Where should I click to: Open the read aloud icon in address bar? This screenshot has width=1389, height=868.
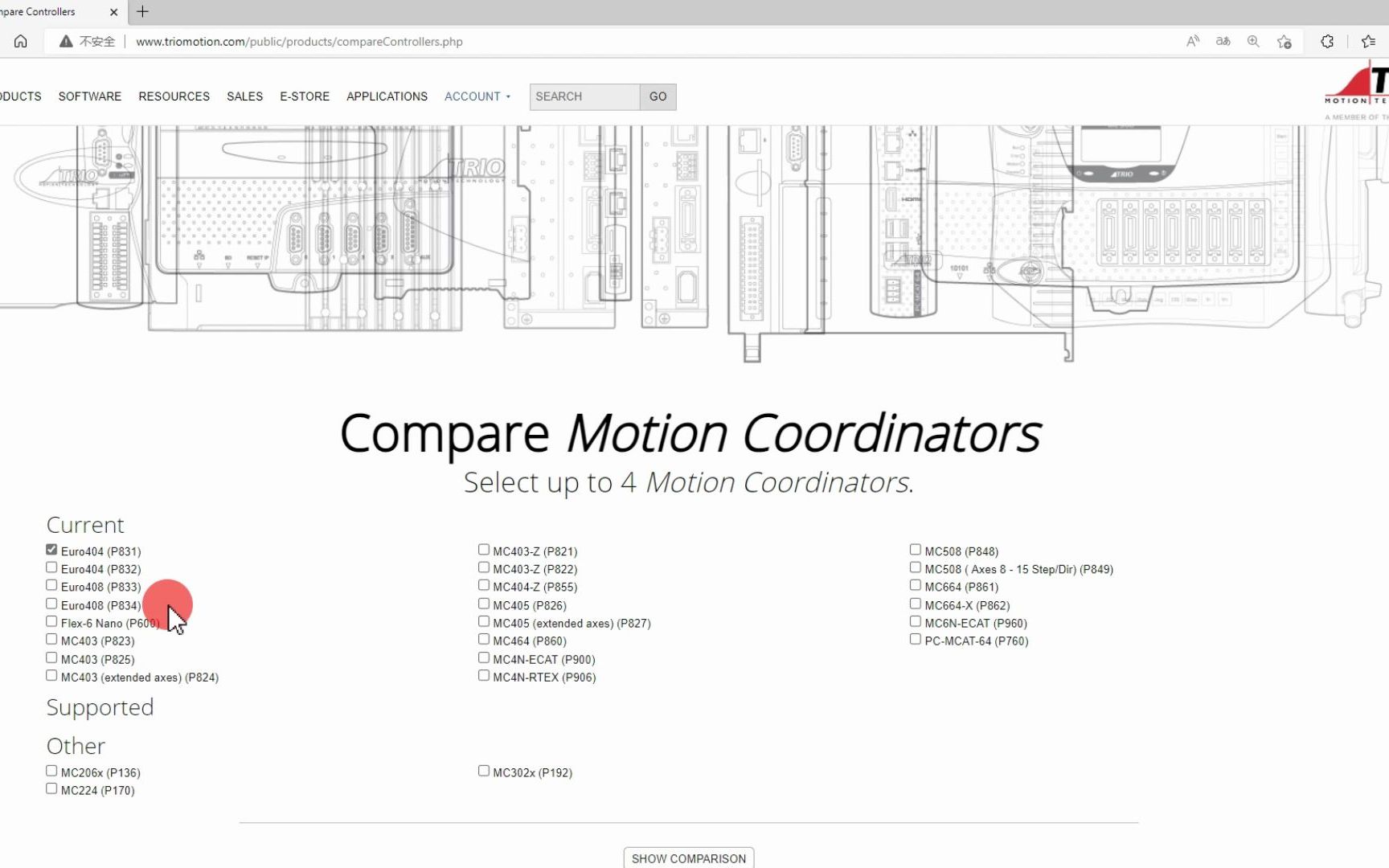(x=1193, y=41)
